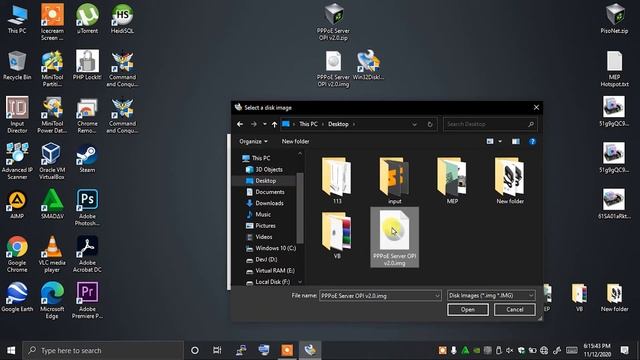Select Downloads in navigation pane

(x=265, y=203)
